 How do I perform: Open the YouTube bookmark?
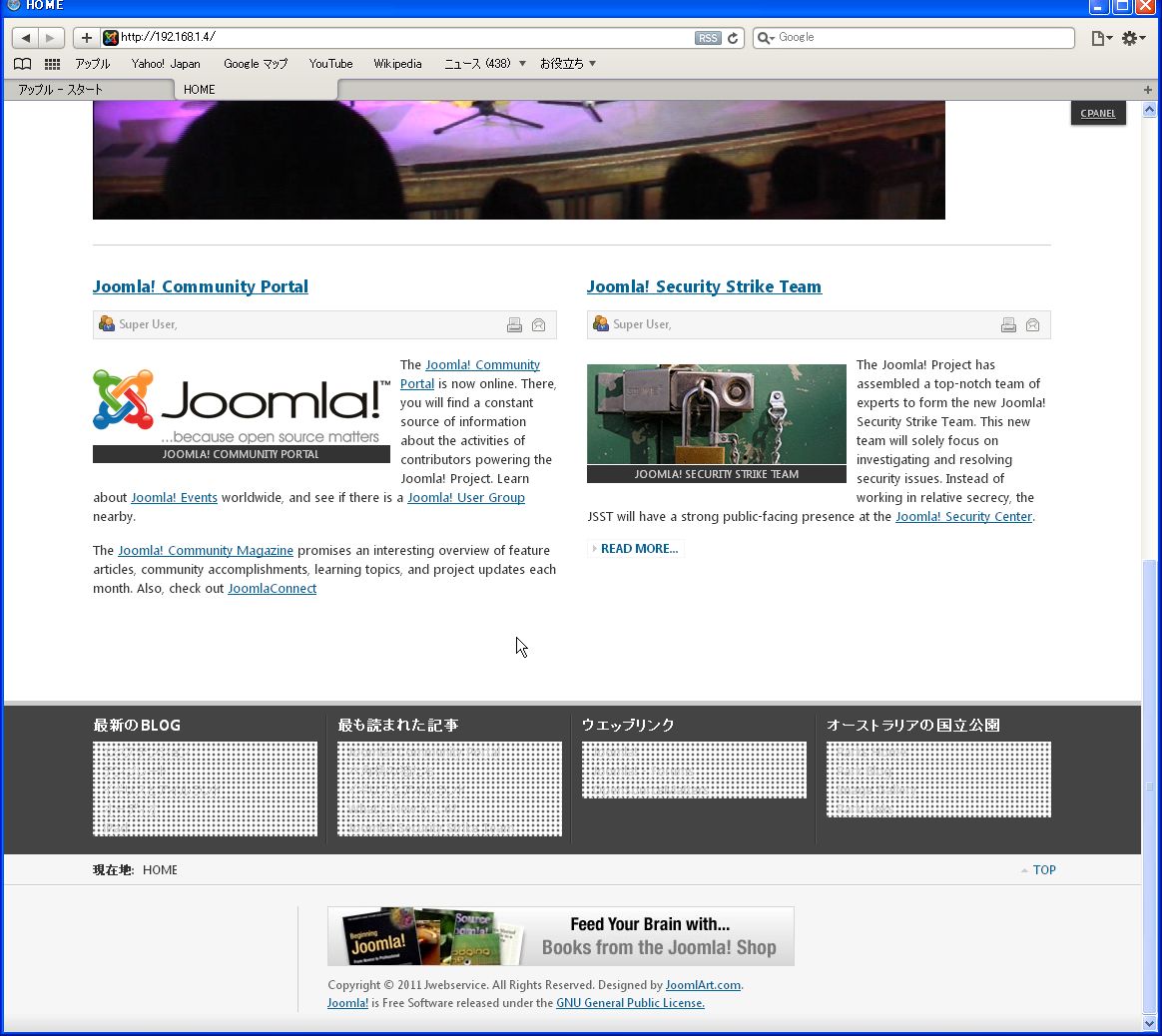click(330, 64)
